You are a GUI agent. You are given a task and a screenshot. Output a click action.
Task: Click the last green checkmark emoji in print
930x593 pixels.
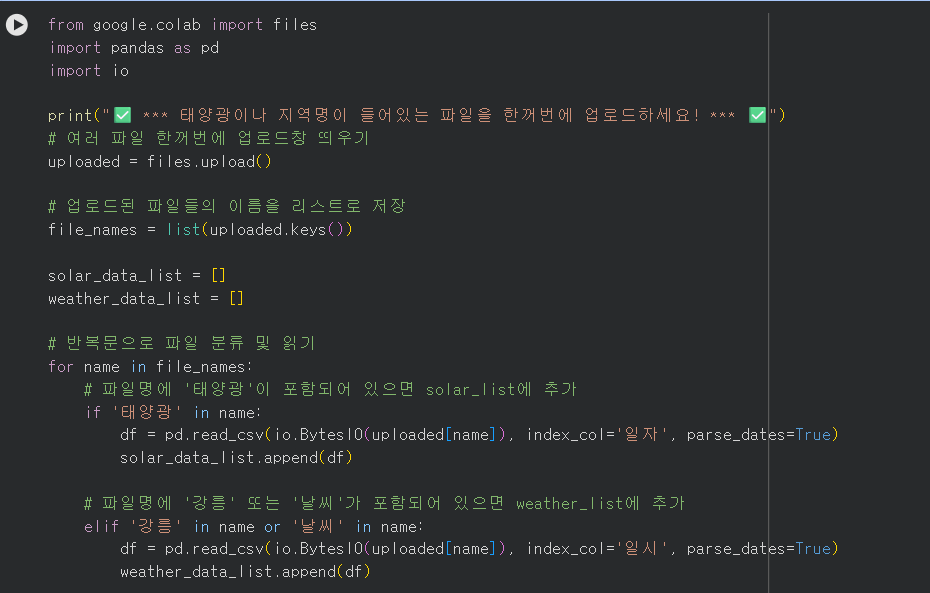pos(757,115)
